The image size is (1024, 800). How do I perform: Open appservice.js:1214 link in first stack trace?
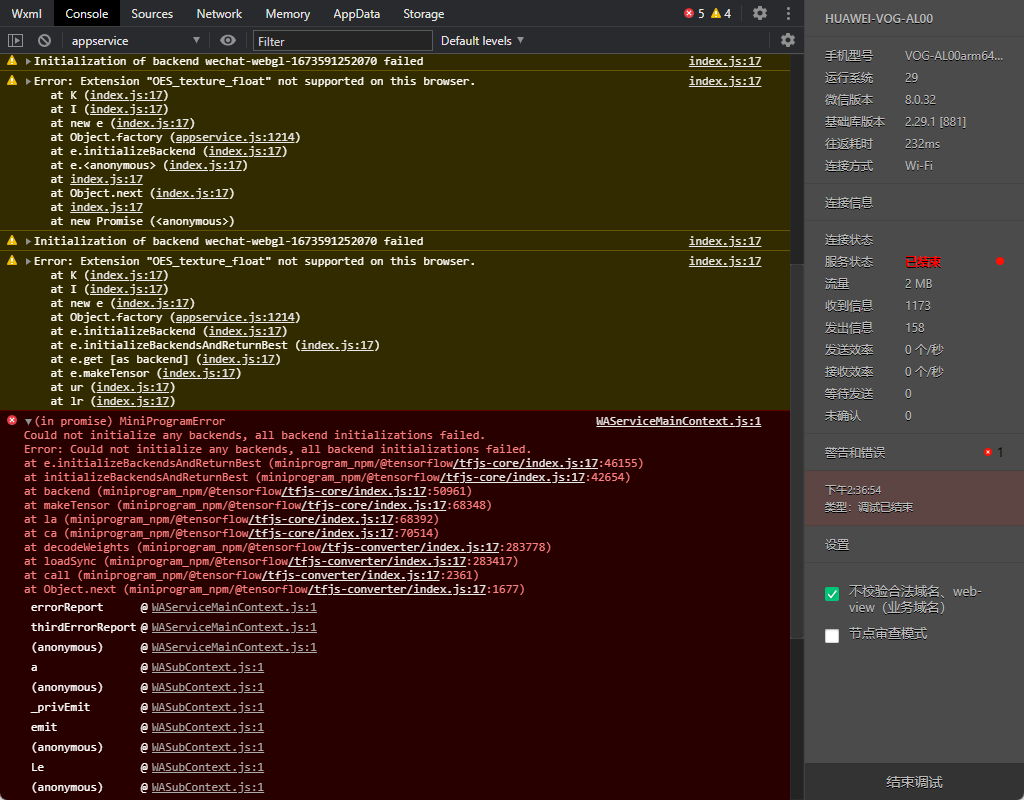tap(234, 137)
